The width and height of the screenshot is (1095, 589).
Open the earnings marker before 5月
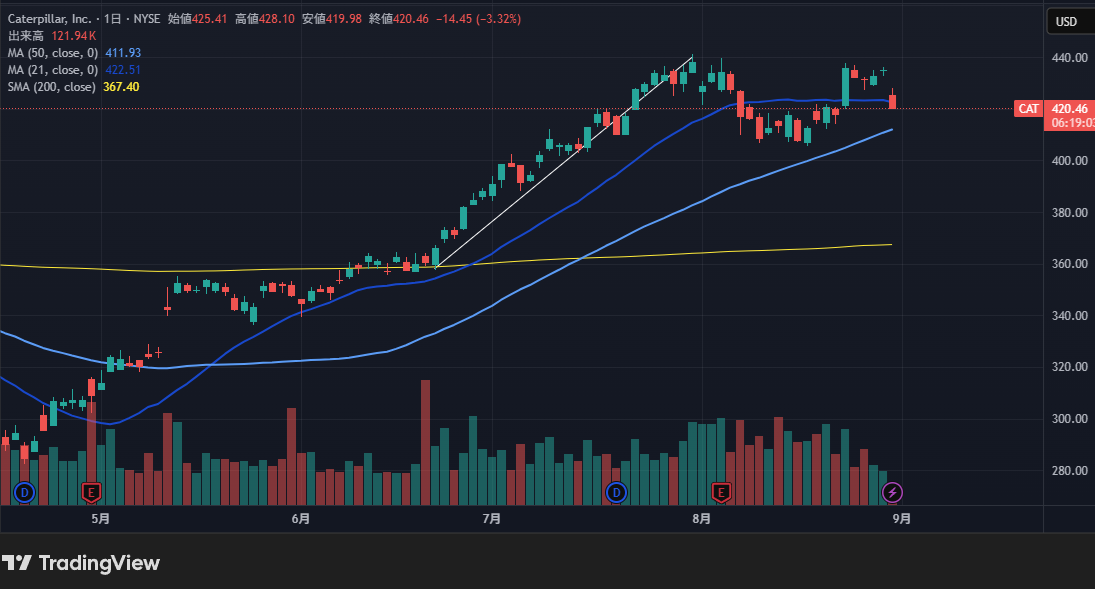pos(91,493)
